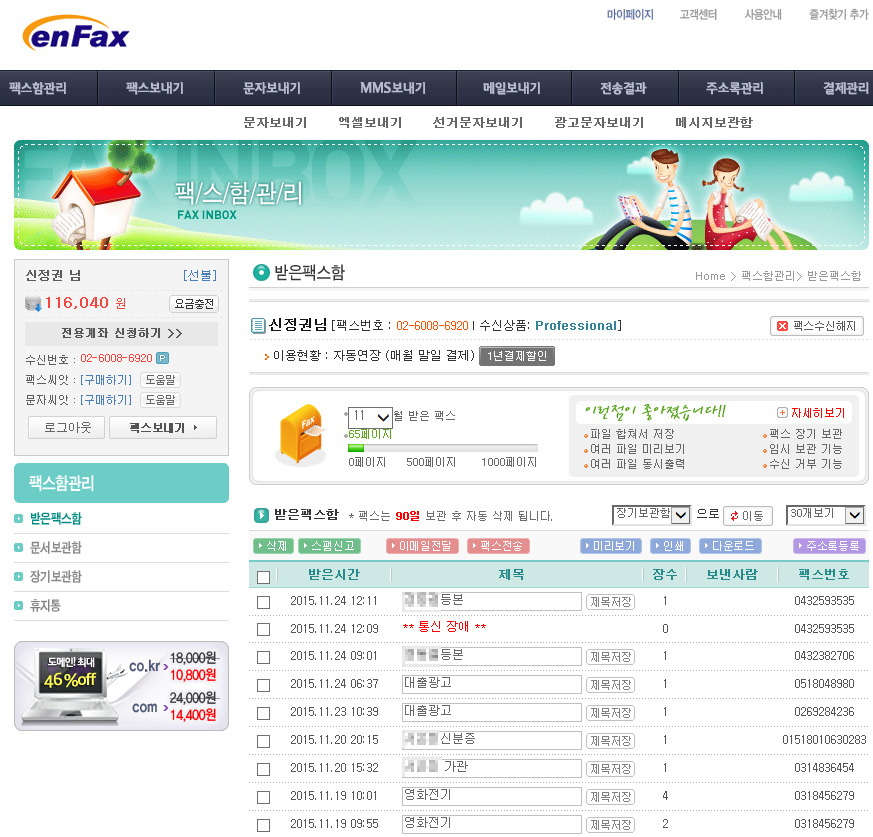
Task: Click the 미리보기 preview button
Action: pyautogui.click(x=611, y=546)
